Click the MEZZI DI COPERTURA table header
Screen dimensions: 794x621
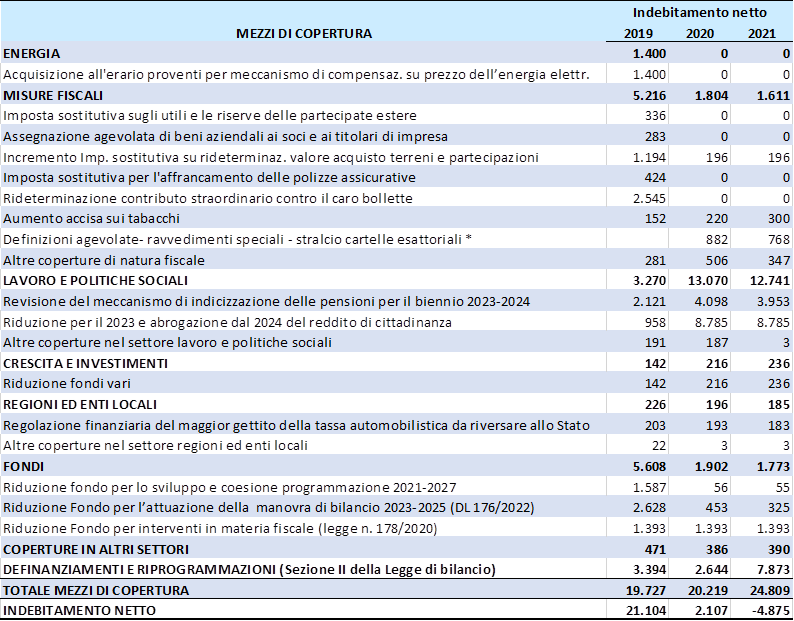(303, 33)
